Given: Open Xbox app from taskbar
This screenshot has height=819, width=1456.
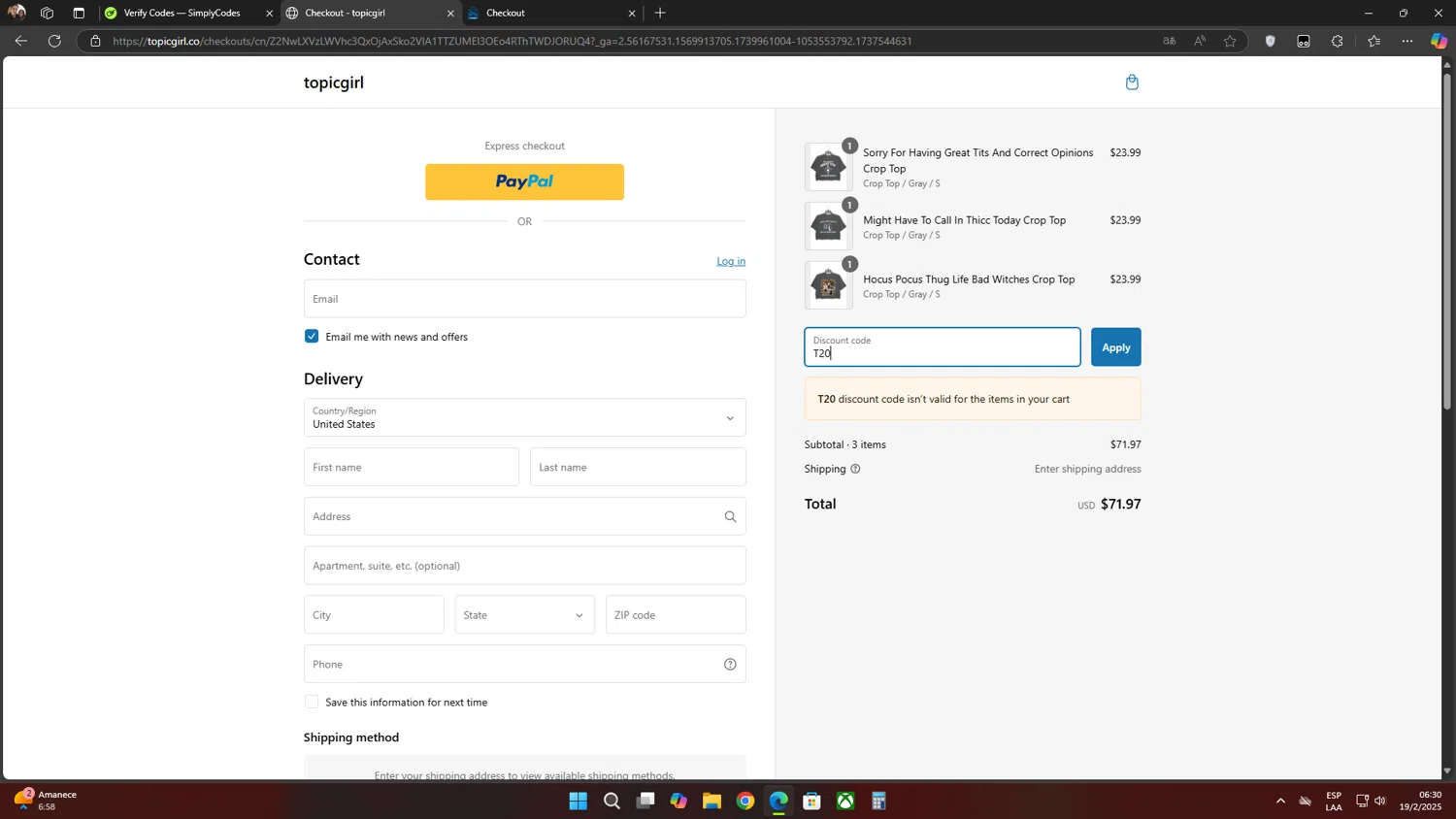Looking at the screenshot, I should coord(845,802).
